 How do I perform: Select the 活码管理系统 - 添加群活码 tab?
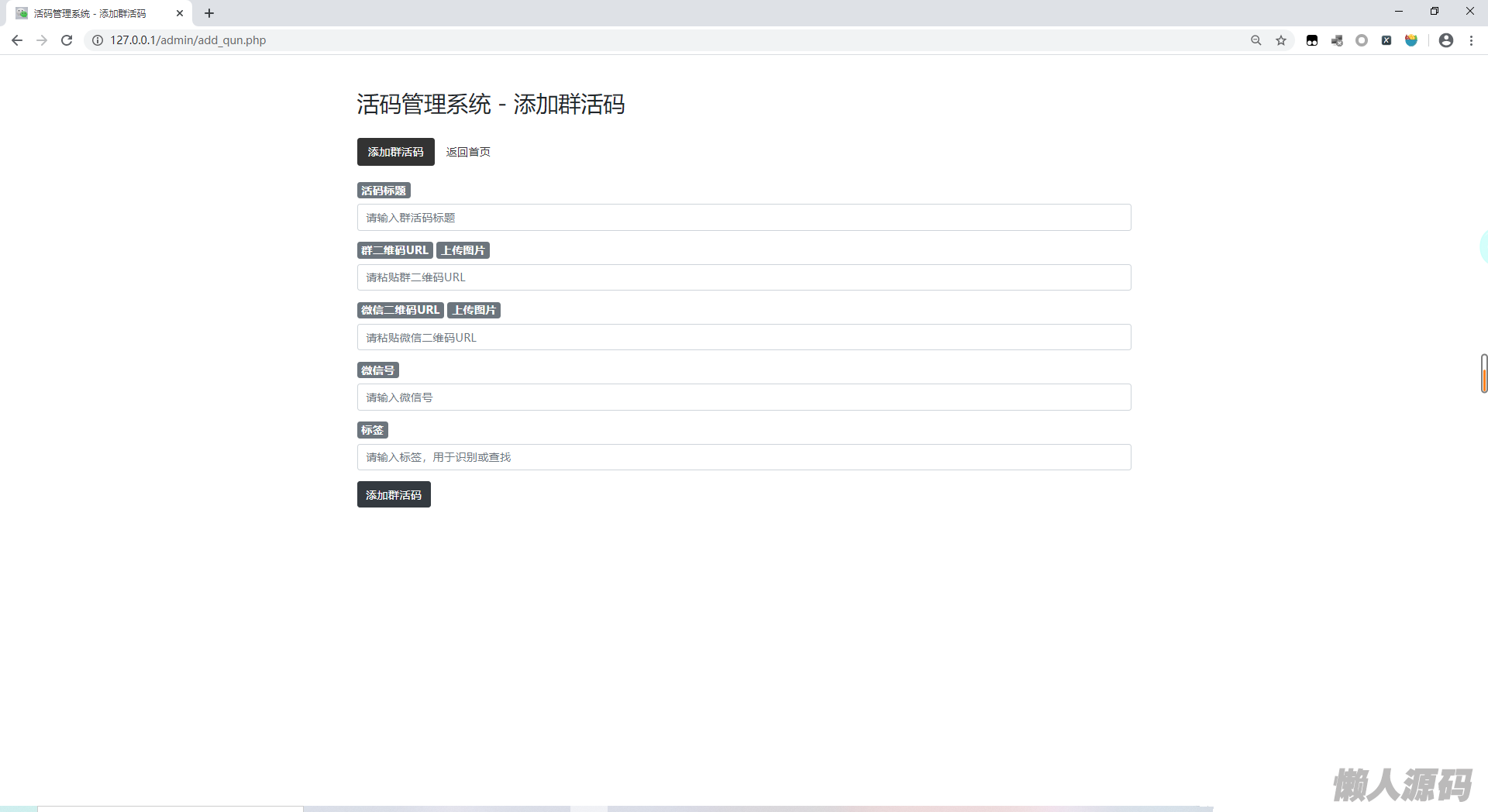[99, 13]
